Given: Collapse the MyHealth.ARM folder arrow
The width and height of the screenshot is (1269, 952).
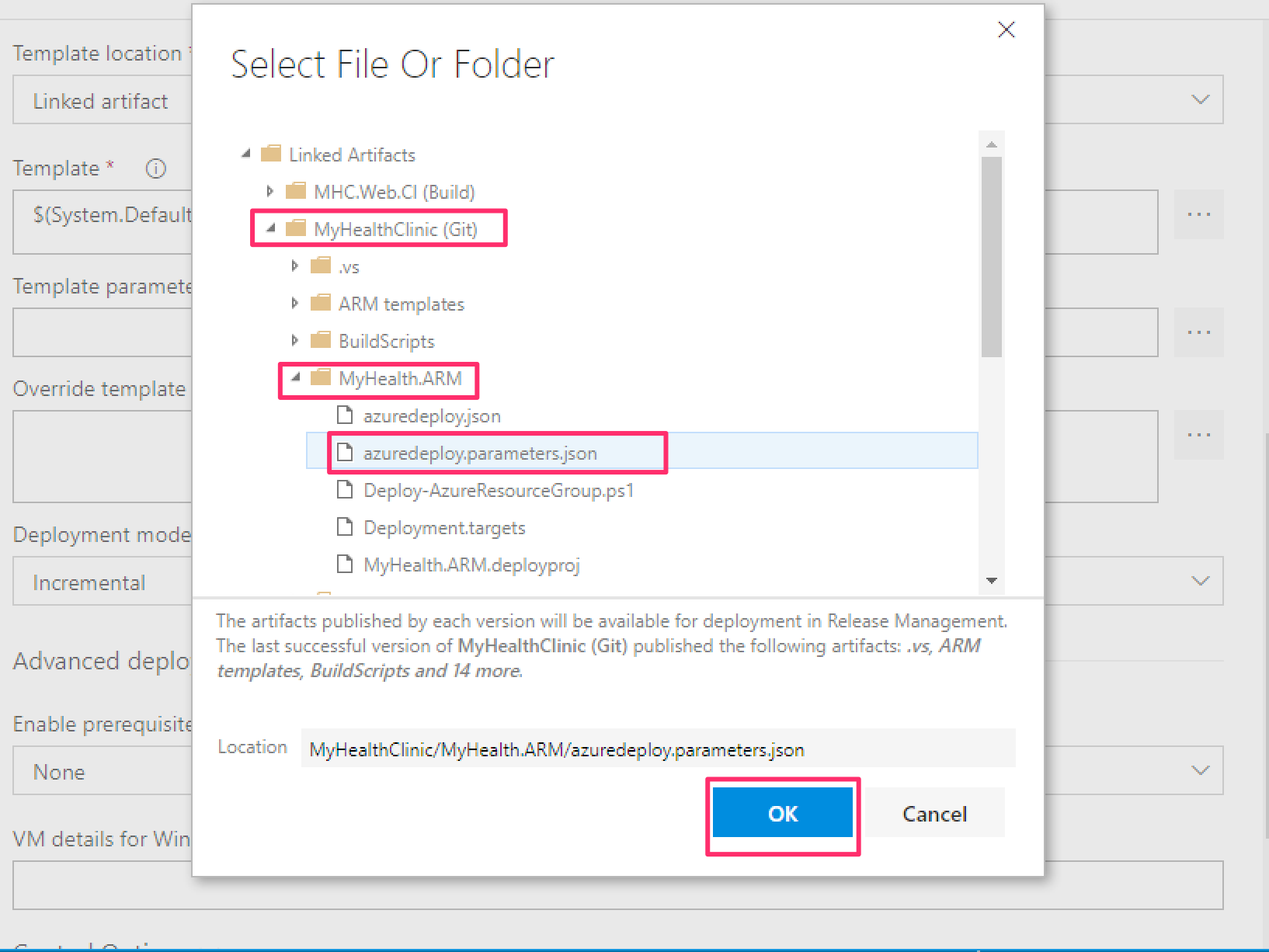Looking at the screenshot, I should pos(295,377).
